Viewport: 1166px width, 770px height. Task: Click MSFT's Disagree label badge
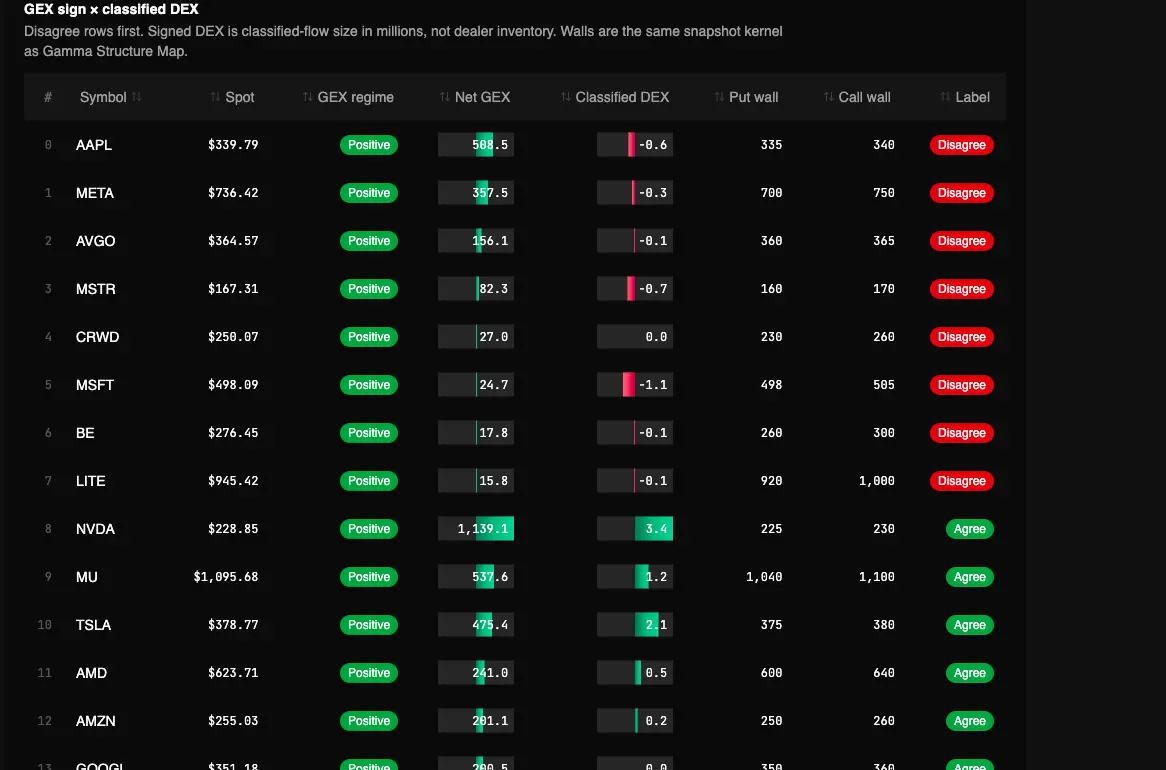(x=962, y=385)
